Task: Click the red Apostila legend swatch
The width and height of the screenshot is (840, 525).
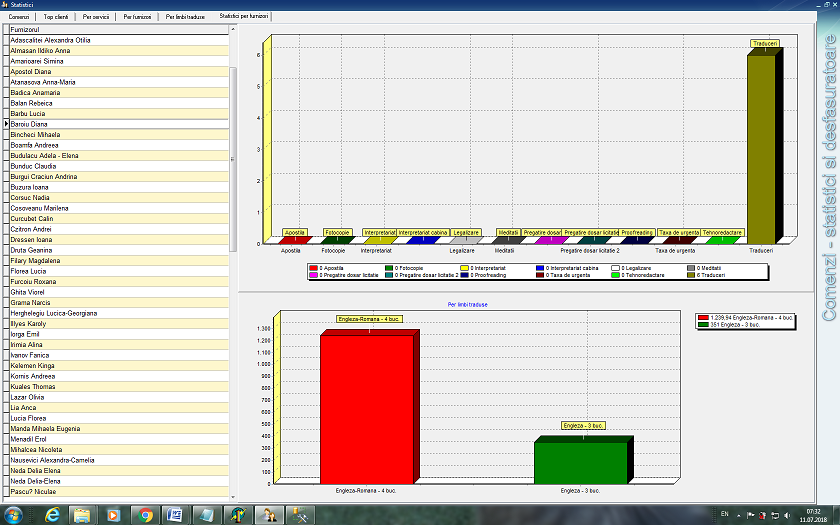Action: 312,268
